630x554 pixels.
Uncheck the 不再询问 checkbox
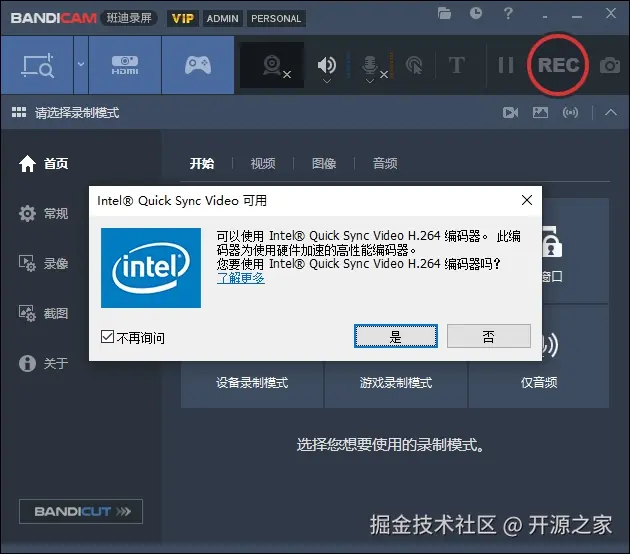pyautogui.click(x=107, y=337)
